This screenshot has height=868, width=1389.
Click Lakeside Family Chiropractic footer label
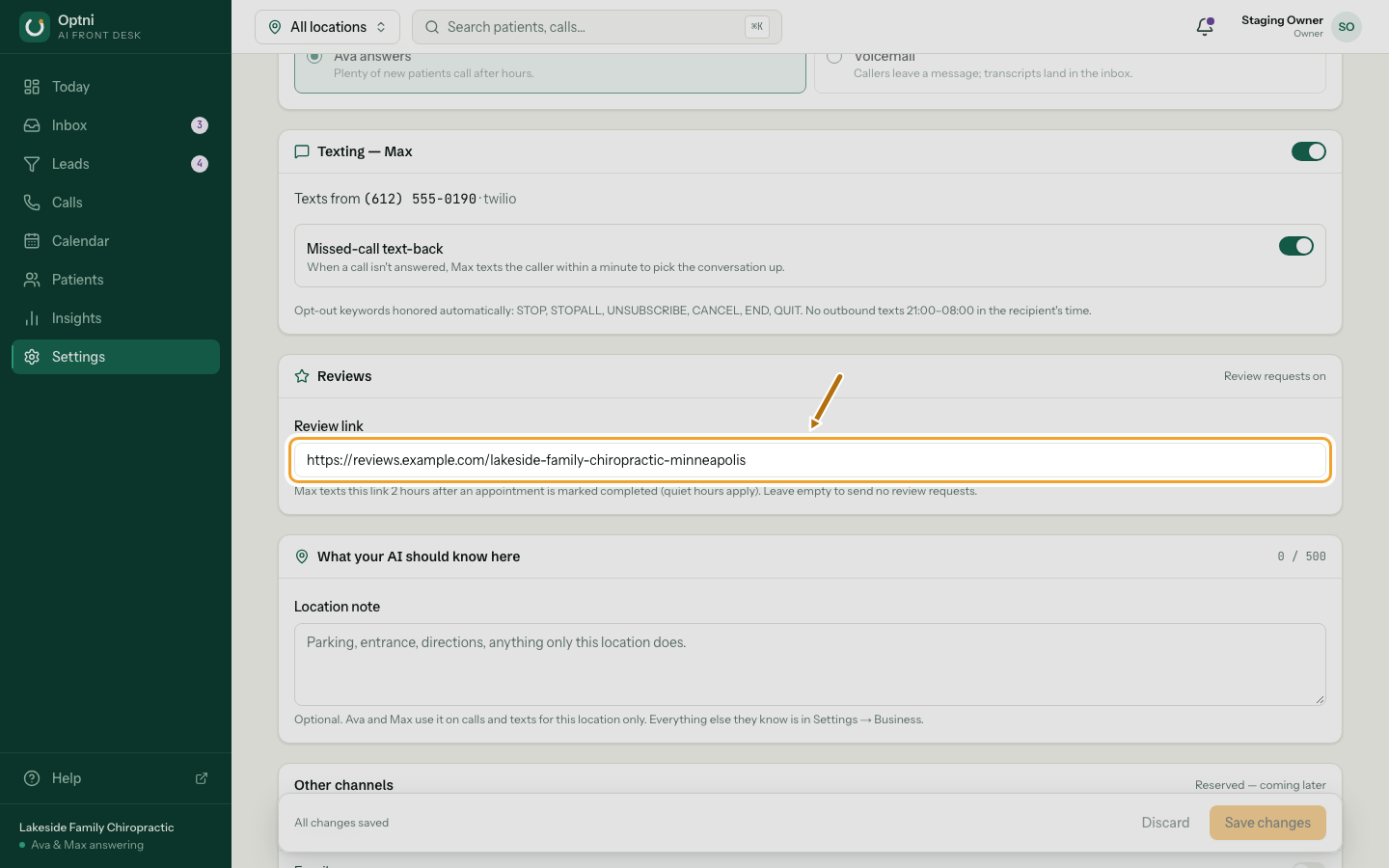(96, 827)
